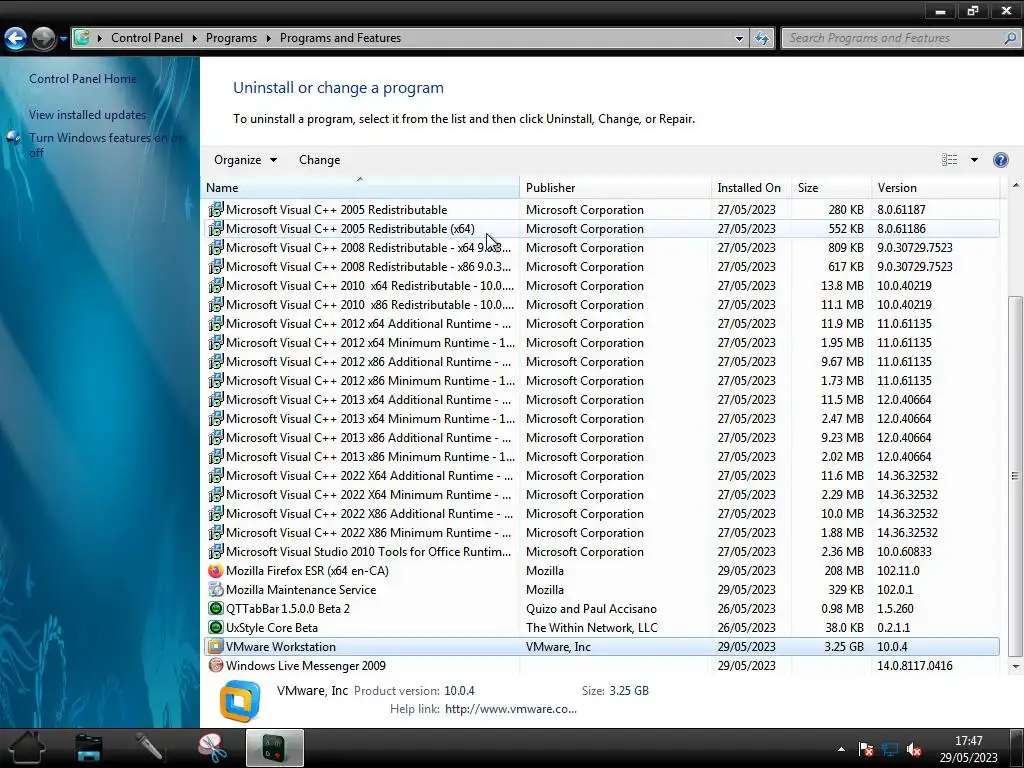1024x768 pixels.
Task: Select Microsoft Visual C++ 2013 x64 Additional Runtime
Action: pos(369,400)
